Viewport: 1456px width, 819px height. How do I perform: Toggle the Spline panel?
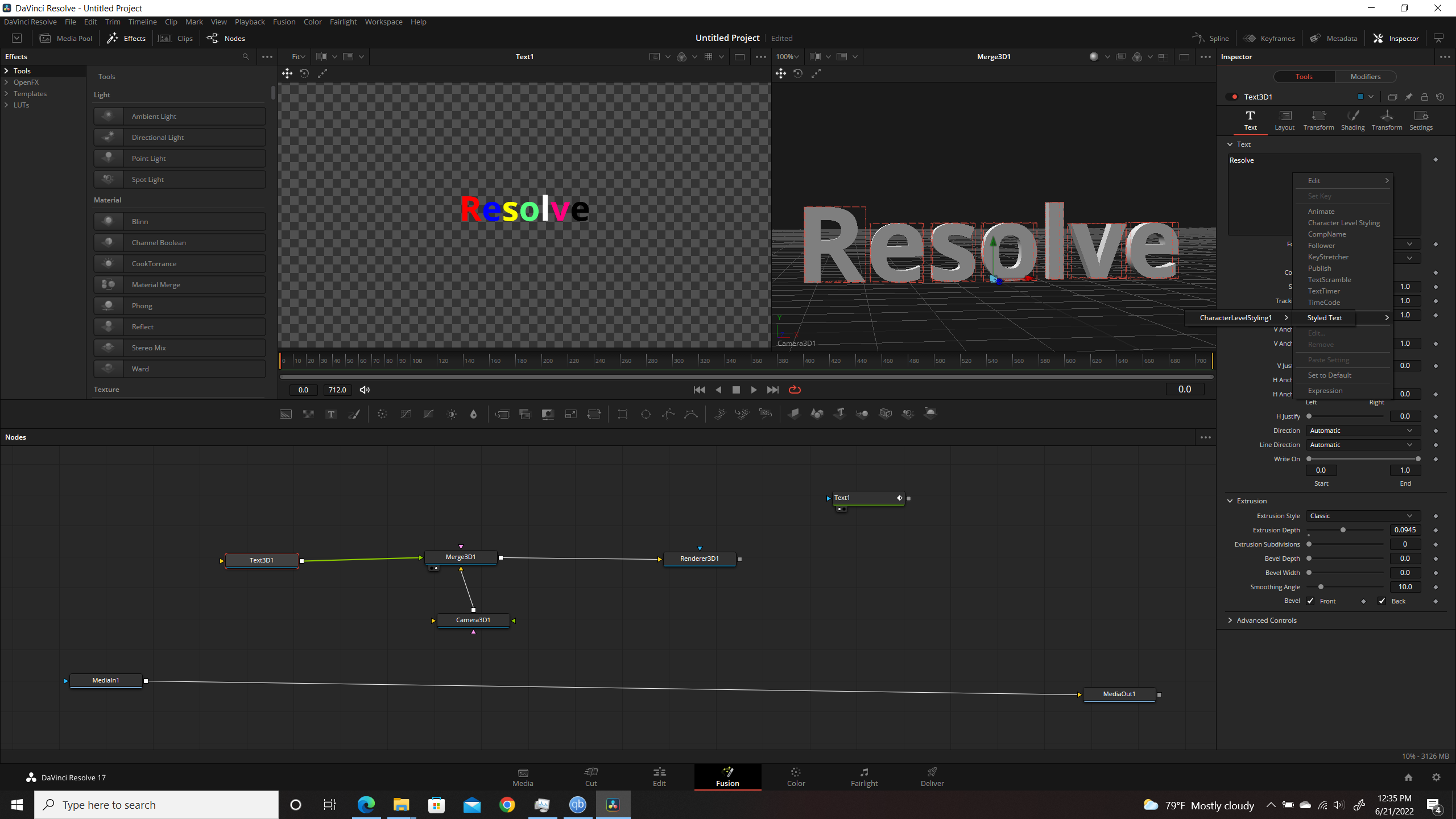(x=1211, y=39)
